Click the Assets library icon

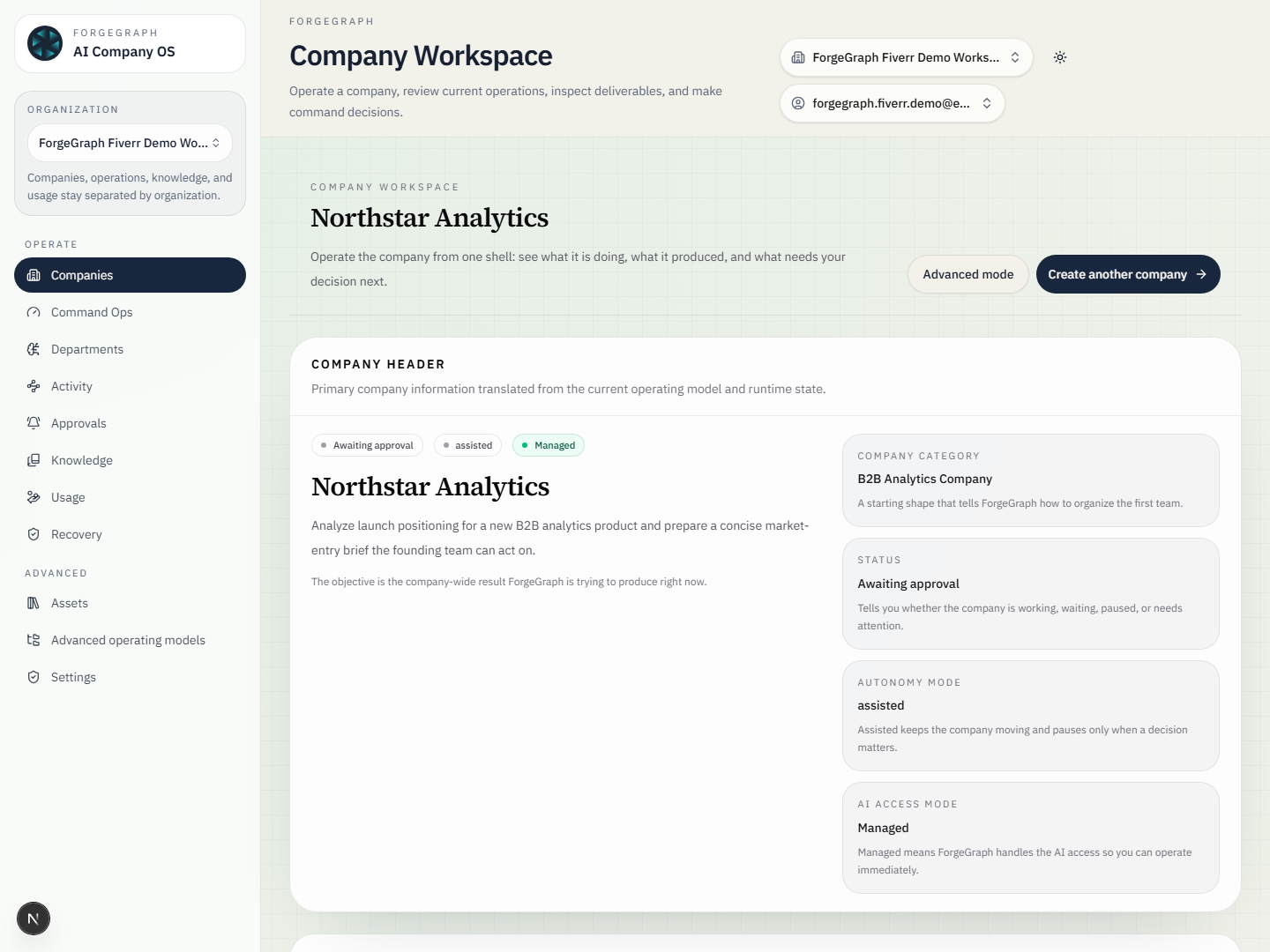[34, 603]
